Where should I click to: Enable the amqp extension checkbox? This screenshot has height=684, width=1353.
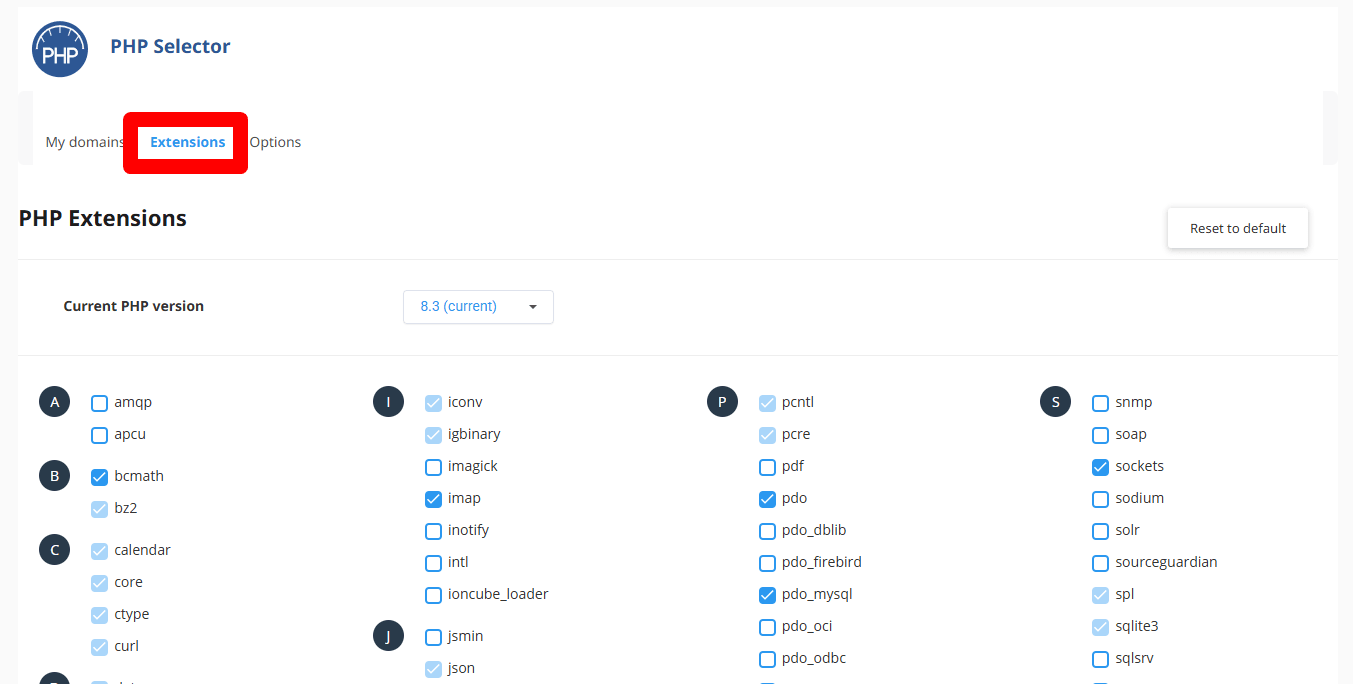[x=99, y=404]
